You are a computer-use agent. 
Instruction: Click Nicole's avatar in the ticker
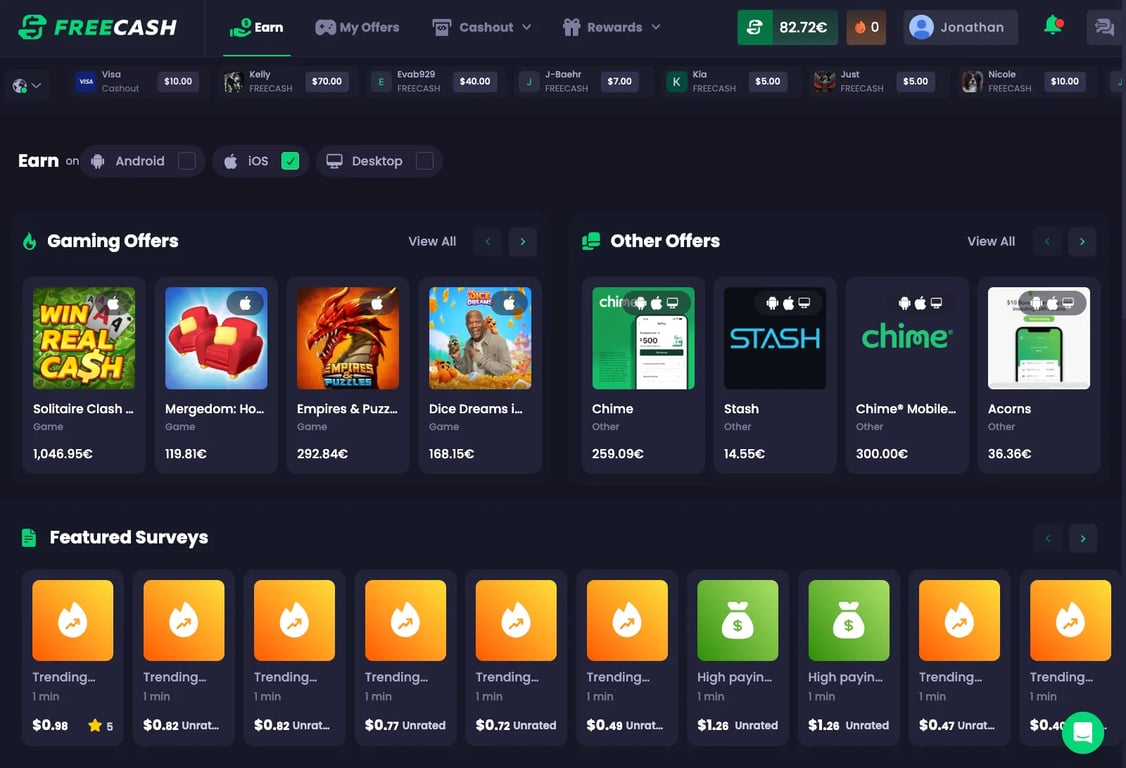coord(972,82)
